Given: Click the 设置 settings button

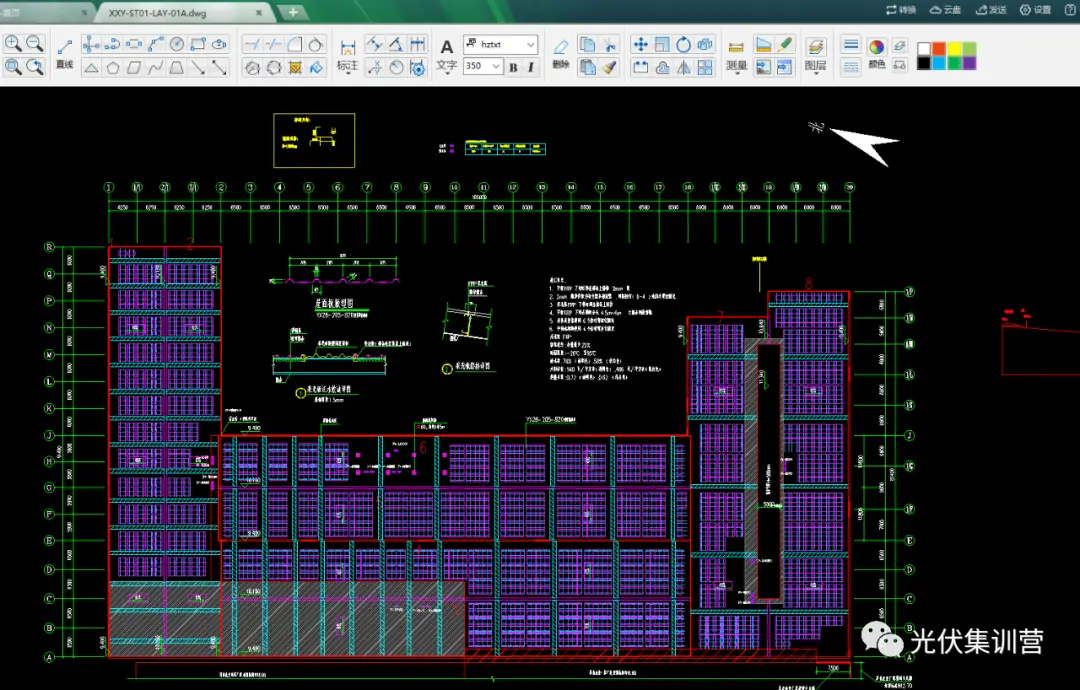Looking at the screenshot, I should click(x=1035, y=10).
